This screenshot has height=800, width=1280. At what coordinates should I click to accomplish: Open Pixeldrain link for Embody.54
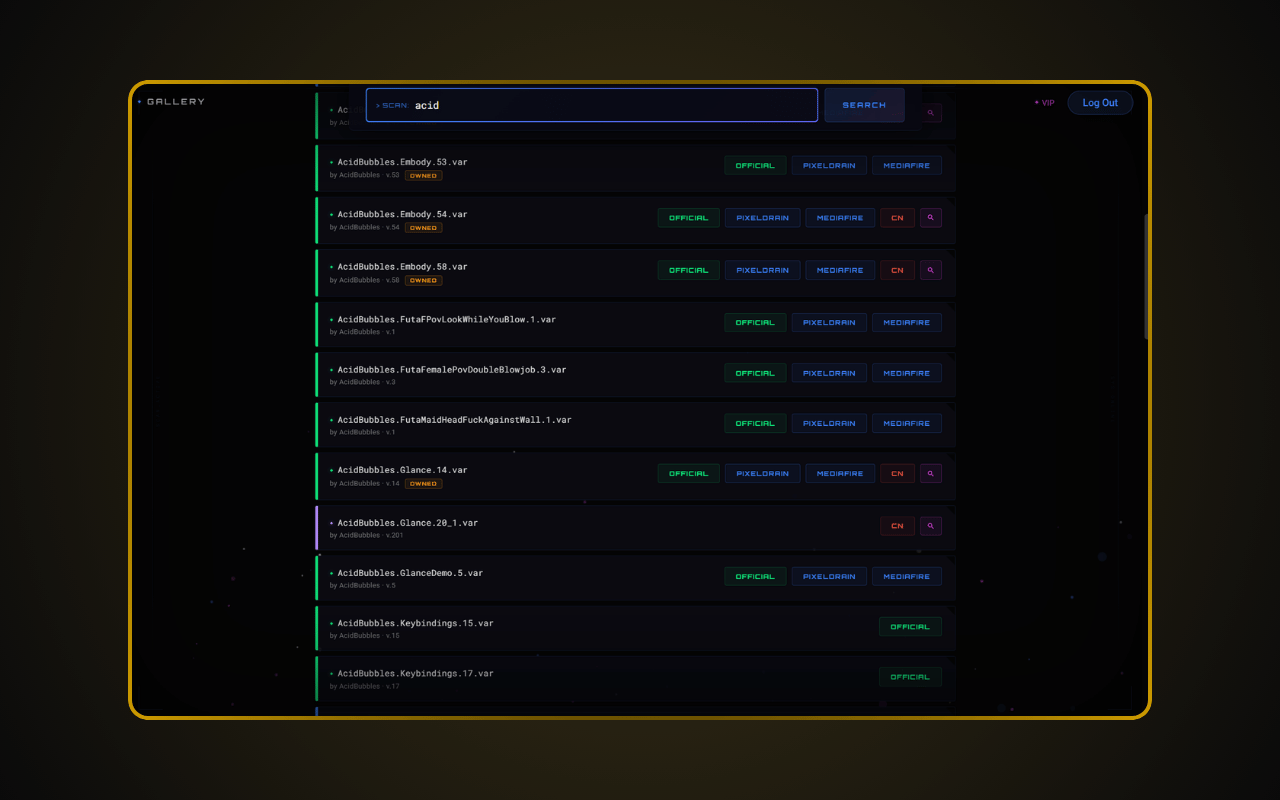point(762,218)
